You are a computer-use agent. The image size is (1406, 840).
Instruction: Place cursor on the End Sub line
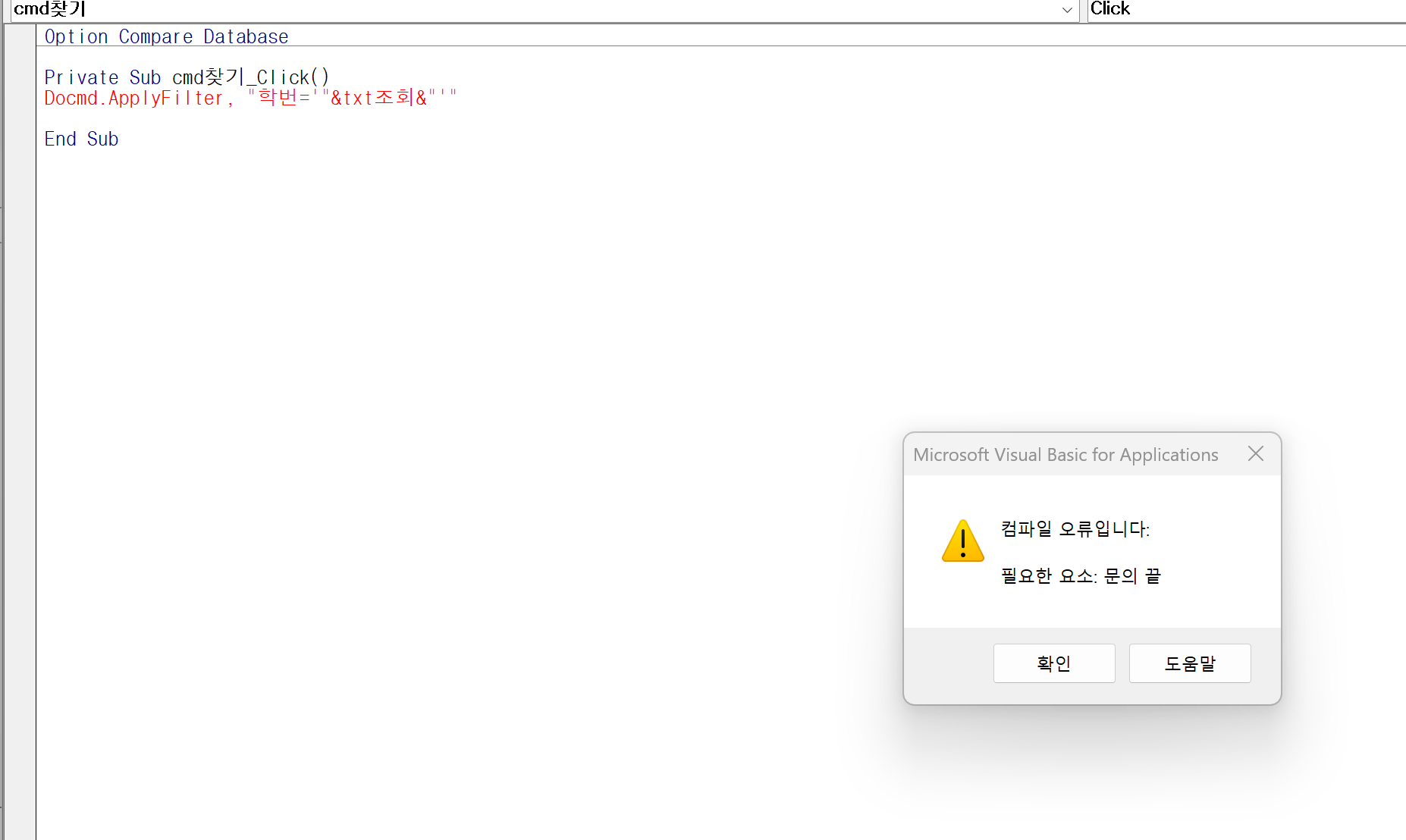[x=81, y=139]
